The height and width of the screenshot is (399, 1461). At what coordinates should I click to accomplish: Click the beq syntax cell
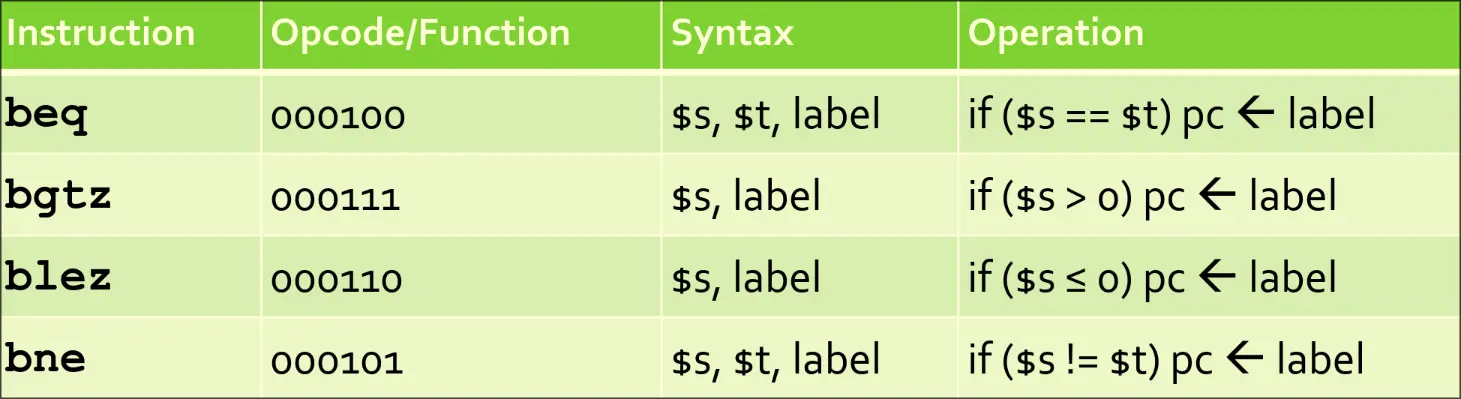coord(809,112)
